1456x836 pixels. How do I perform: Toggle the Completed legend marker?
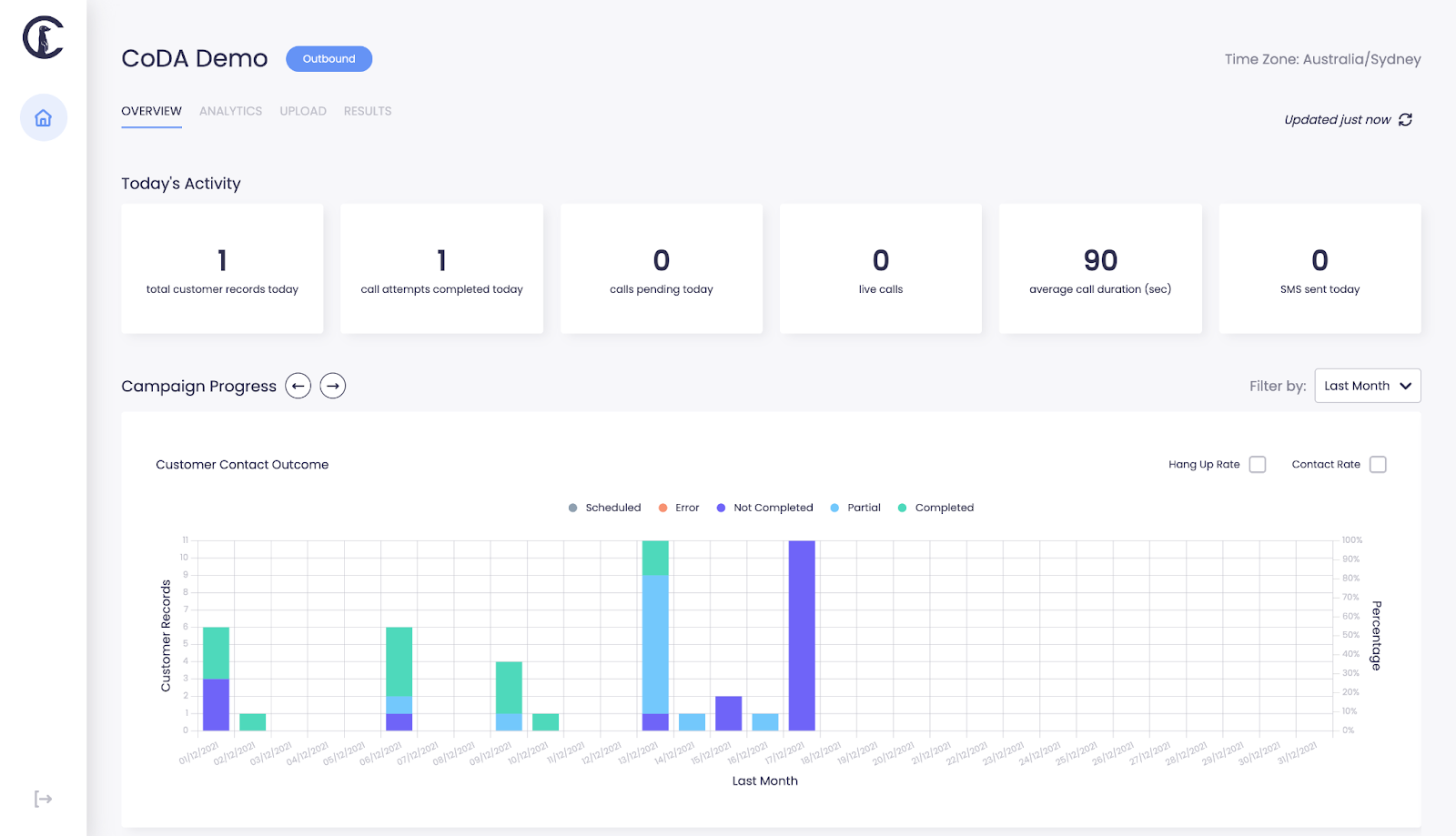(902, 508)
